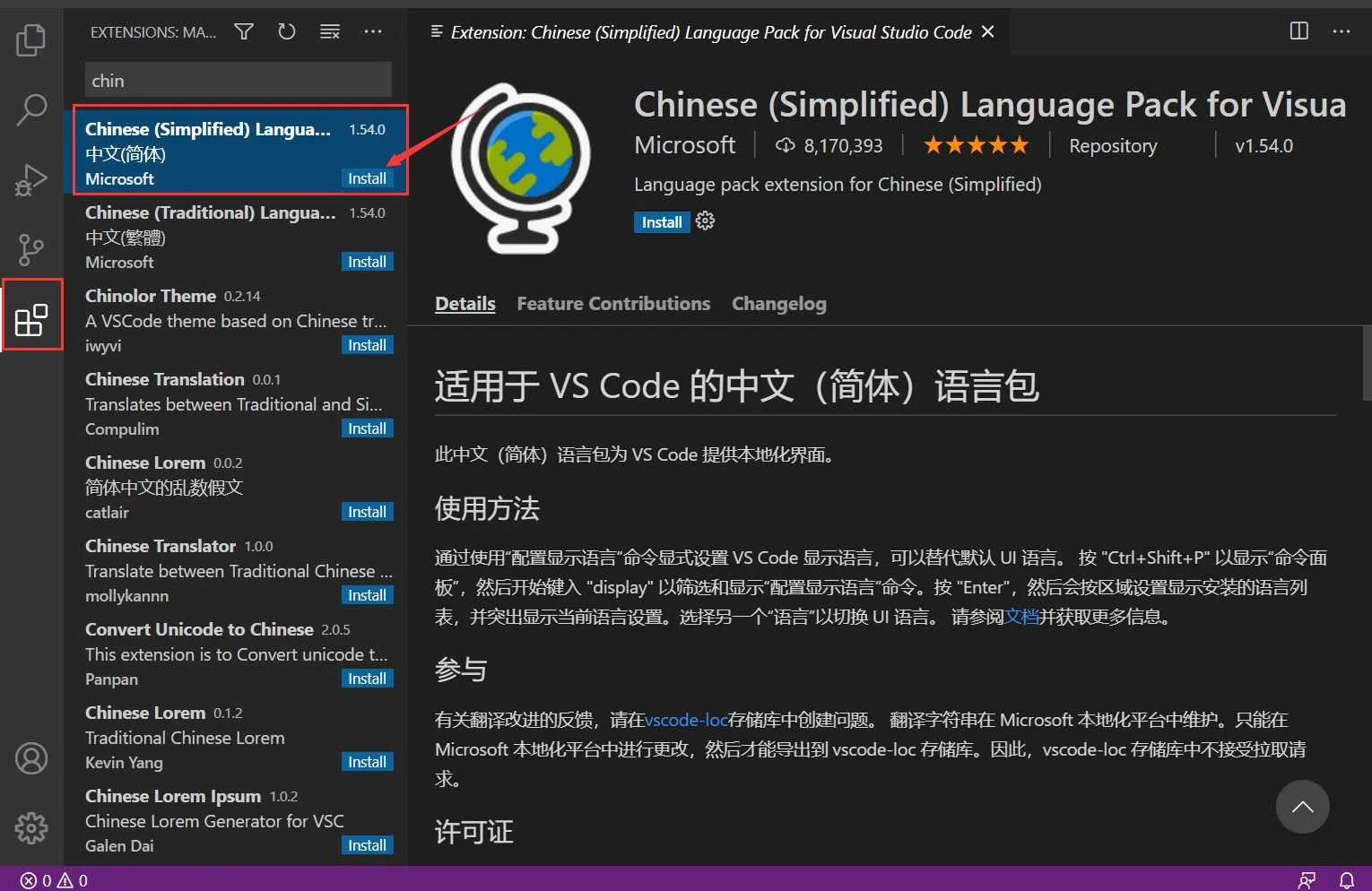1372x891 pixels.
Task: Open the Explorer view in activity bar
Action: (x=31, y=40)
